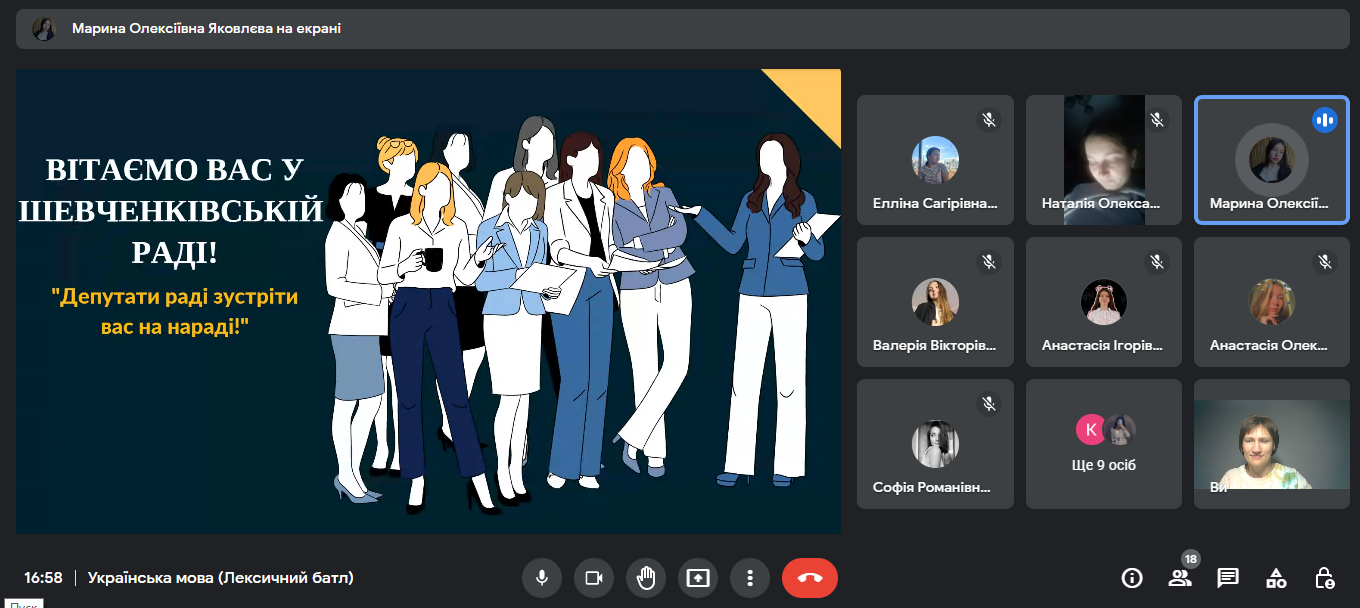
Task: Click the Софія Романівн... participant tile
Action: pyautogui.click(x=935, y=444)
